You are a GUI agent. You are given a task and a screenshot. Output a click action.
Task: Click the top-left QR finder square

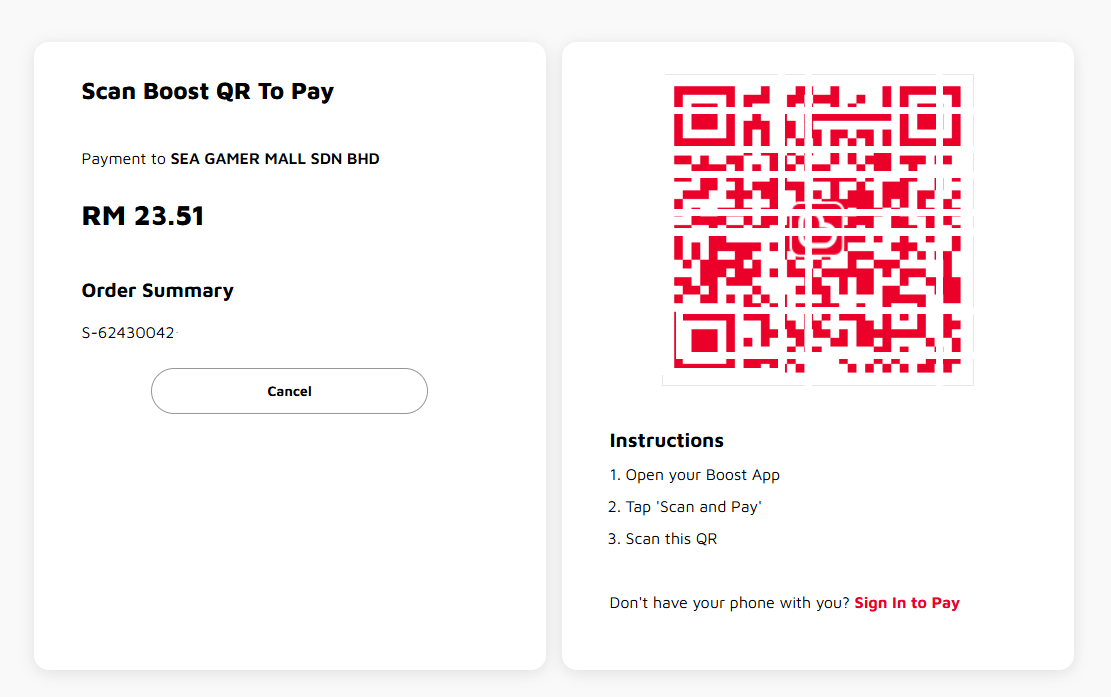pyautogui.click(x=704, y=116)
